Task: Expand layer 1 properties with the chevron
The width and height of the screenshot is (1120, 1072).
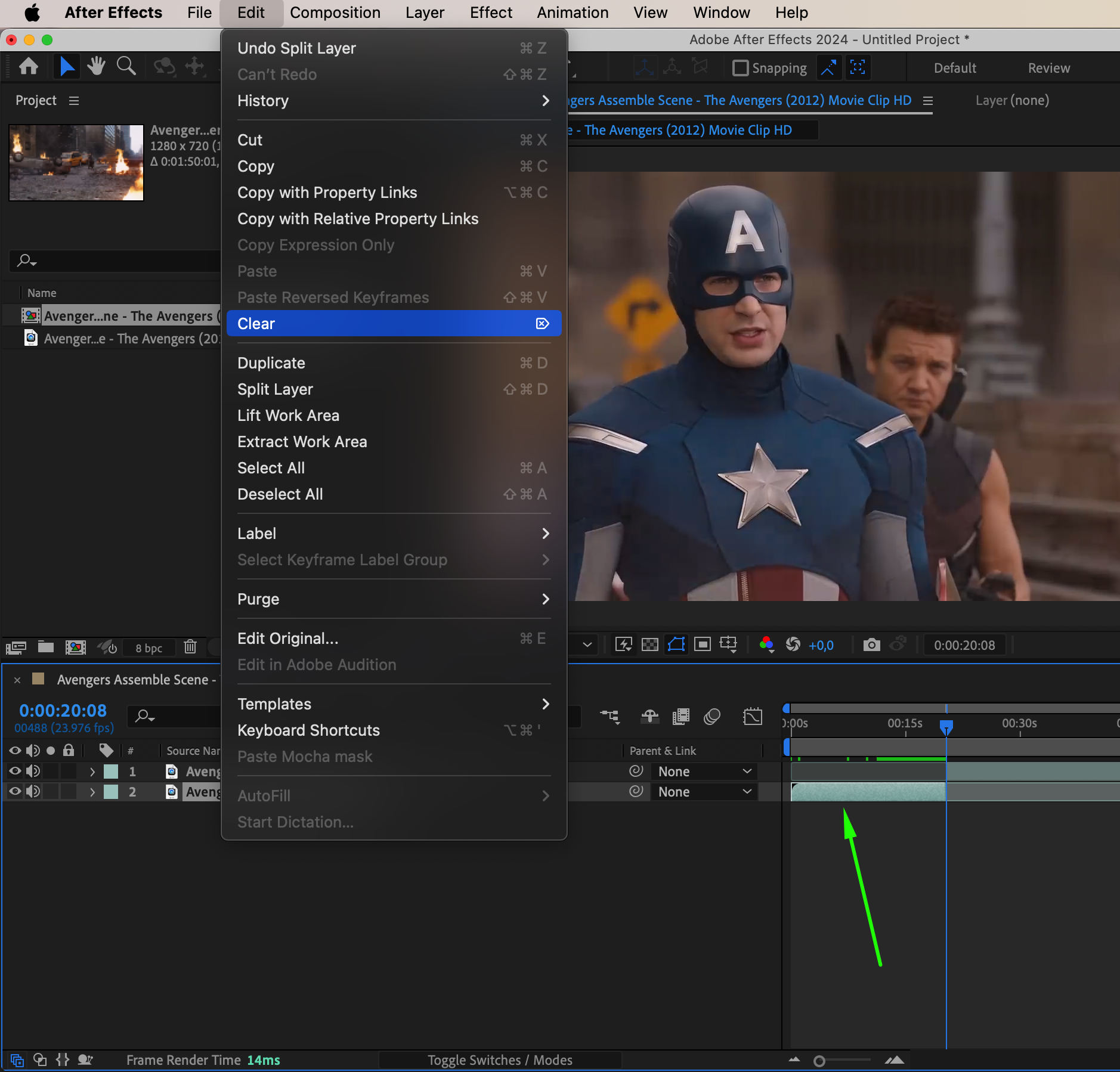Action: coord(92,771)
